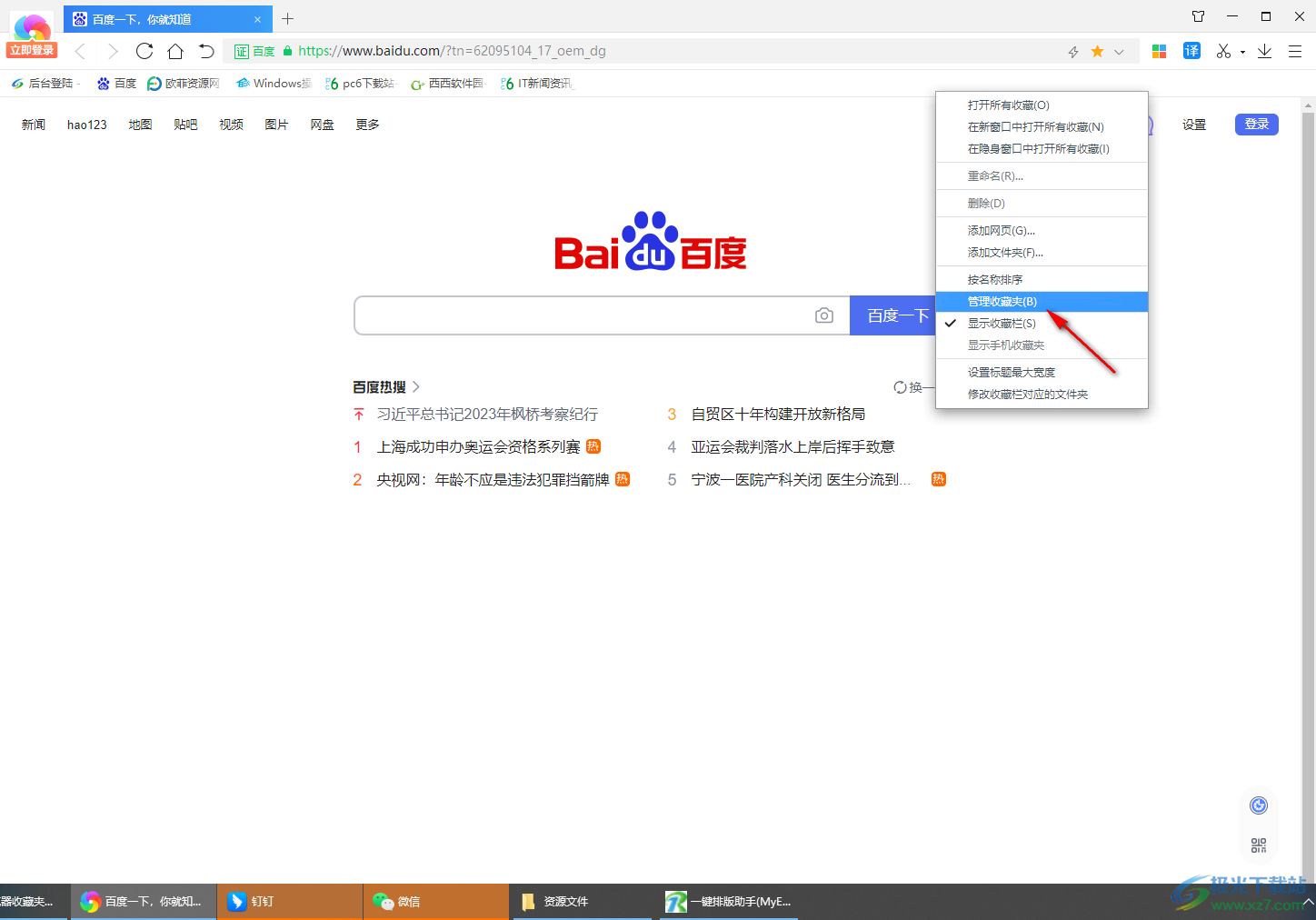Close the Baidu tab
The image size is (1316, 920).
tap(257, 19)
